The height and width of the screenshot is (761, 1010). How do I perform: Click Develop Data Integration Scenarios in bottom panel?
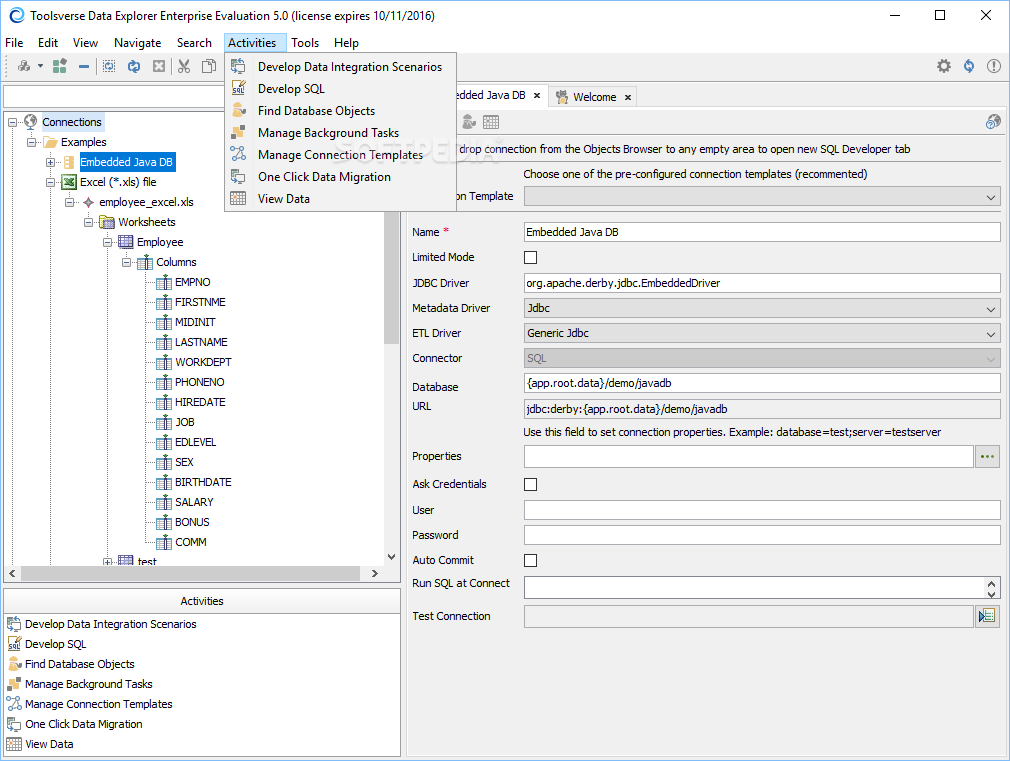(111, 624)
